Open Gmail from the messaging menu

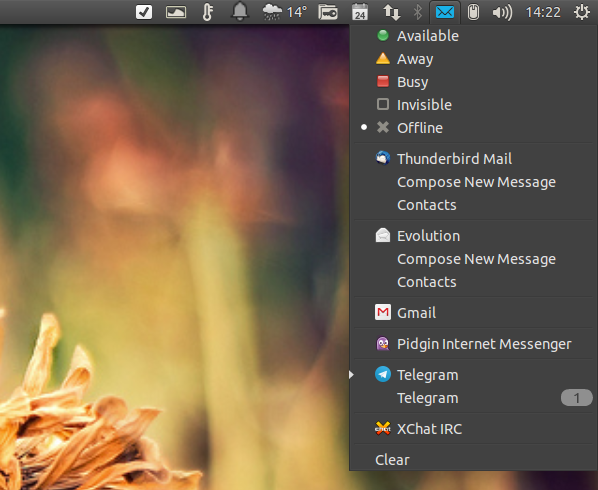click(474, 313)
